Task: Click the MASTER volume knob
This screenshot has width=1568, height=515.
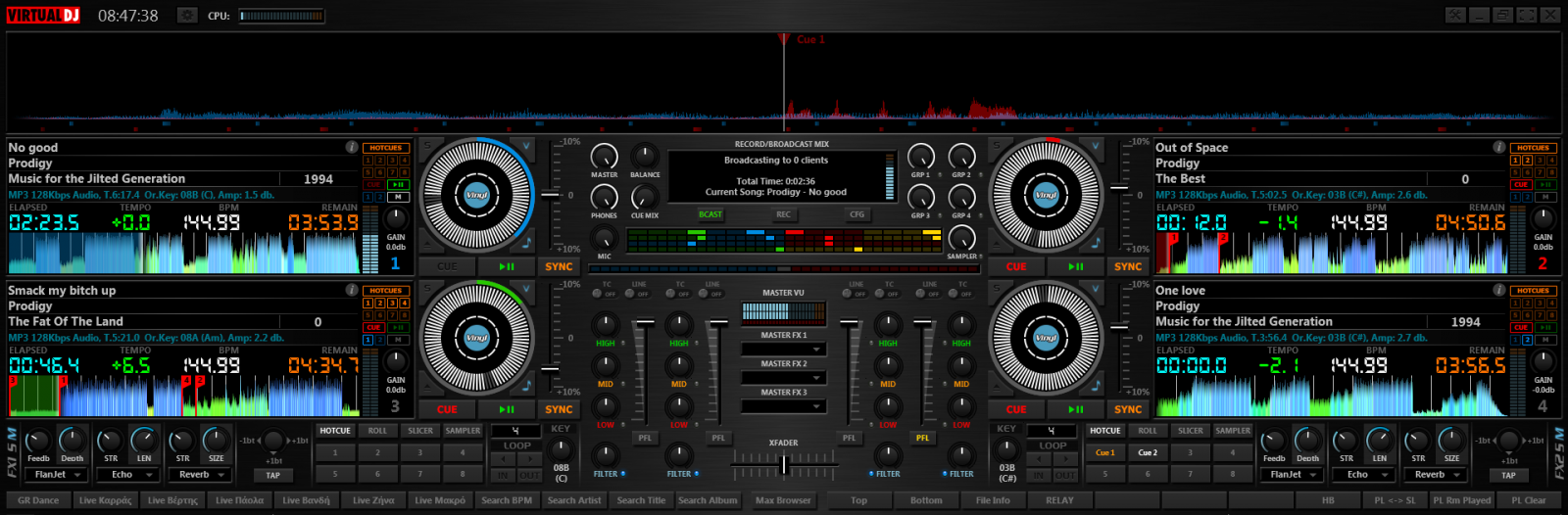Action: point(605,157)
